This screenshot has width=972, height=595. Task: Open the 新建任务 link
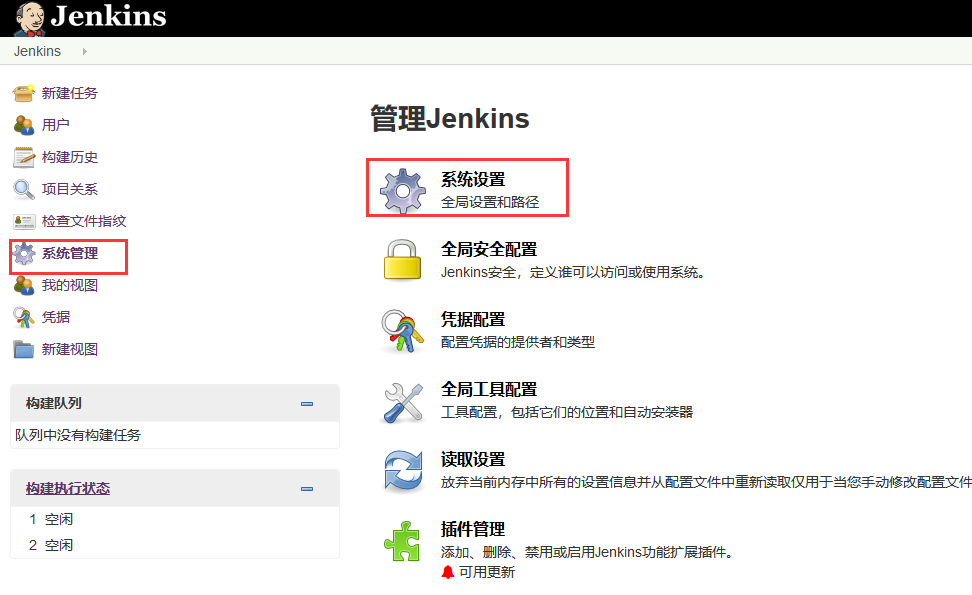pyautogui.click(x=69, y=93)
